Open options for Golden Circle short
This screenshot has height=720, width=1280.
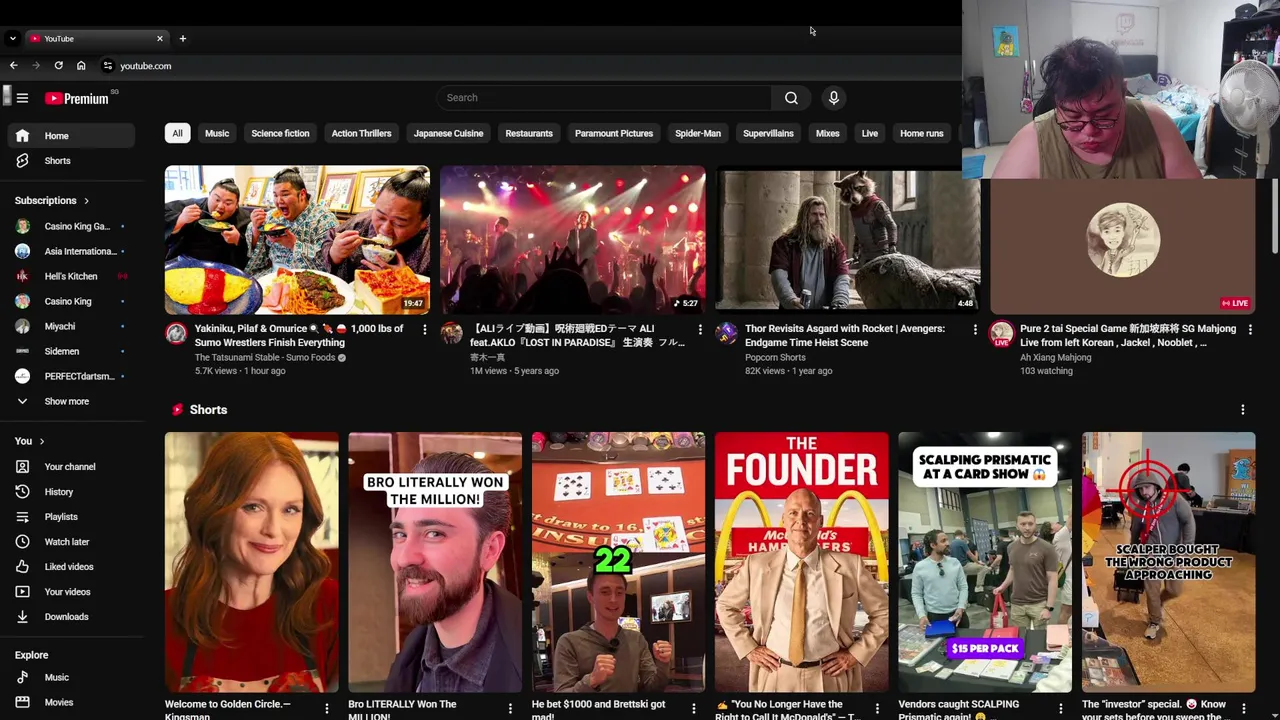[x=326, y=709]
